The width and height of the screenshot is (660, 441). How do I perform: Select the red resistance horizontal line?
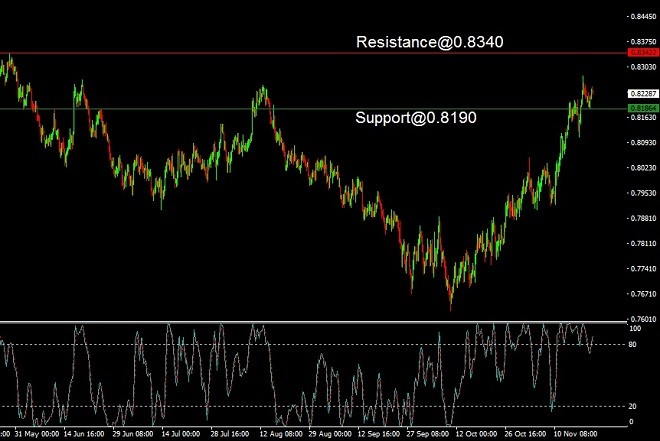[314, 53]
